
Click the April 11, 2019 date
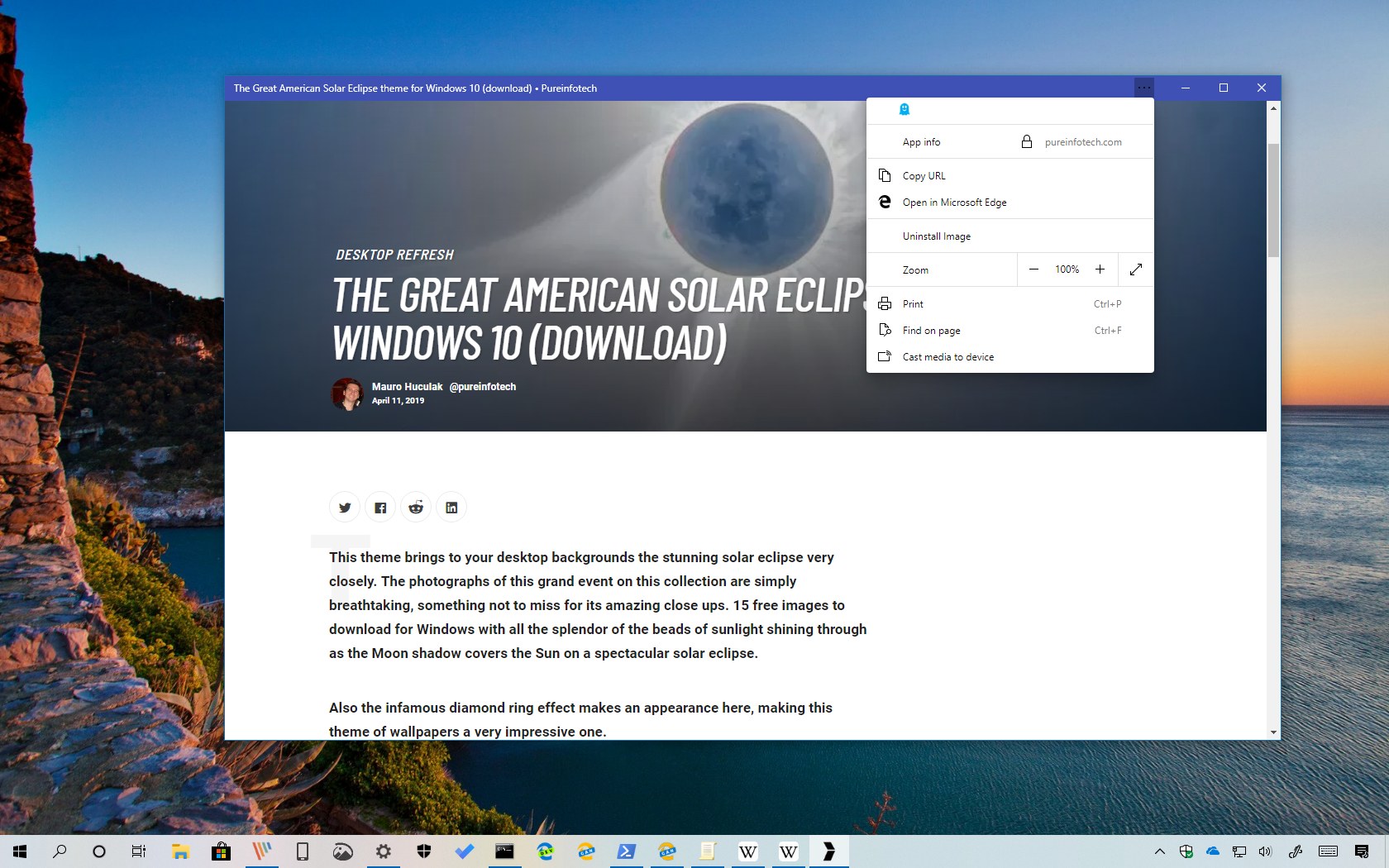[x=398, y=401]
